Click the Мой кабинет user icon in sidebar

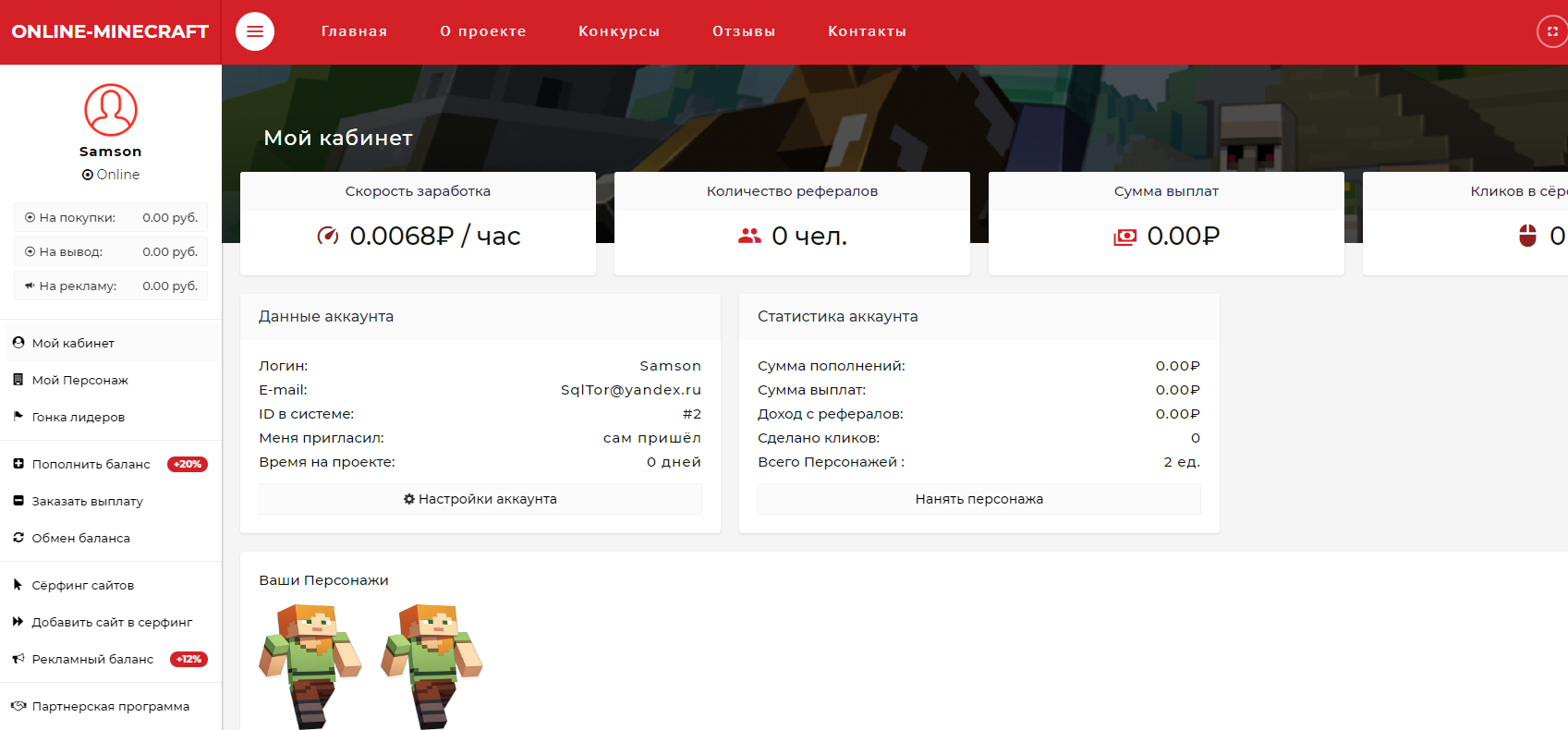[x=18, y=342]
